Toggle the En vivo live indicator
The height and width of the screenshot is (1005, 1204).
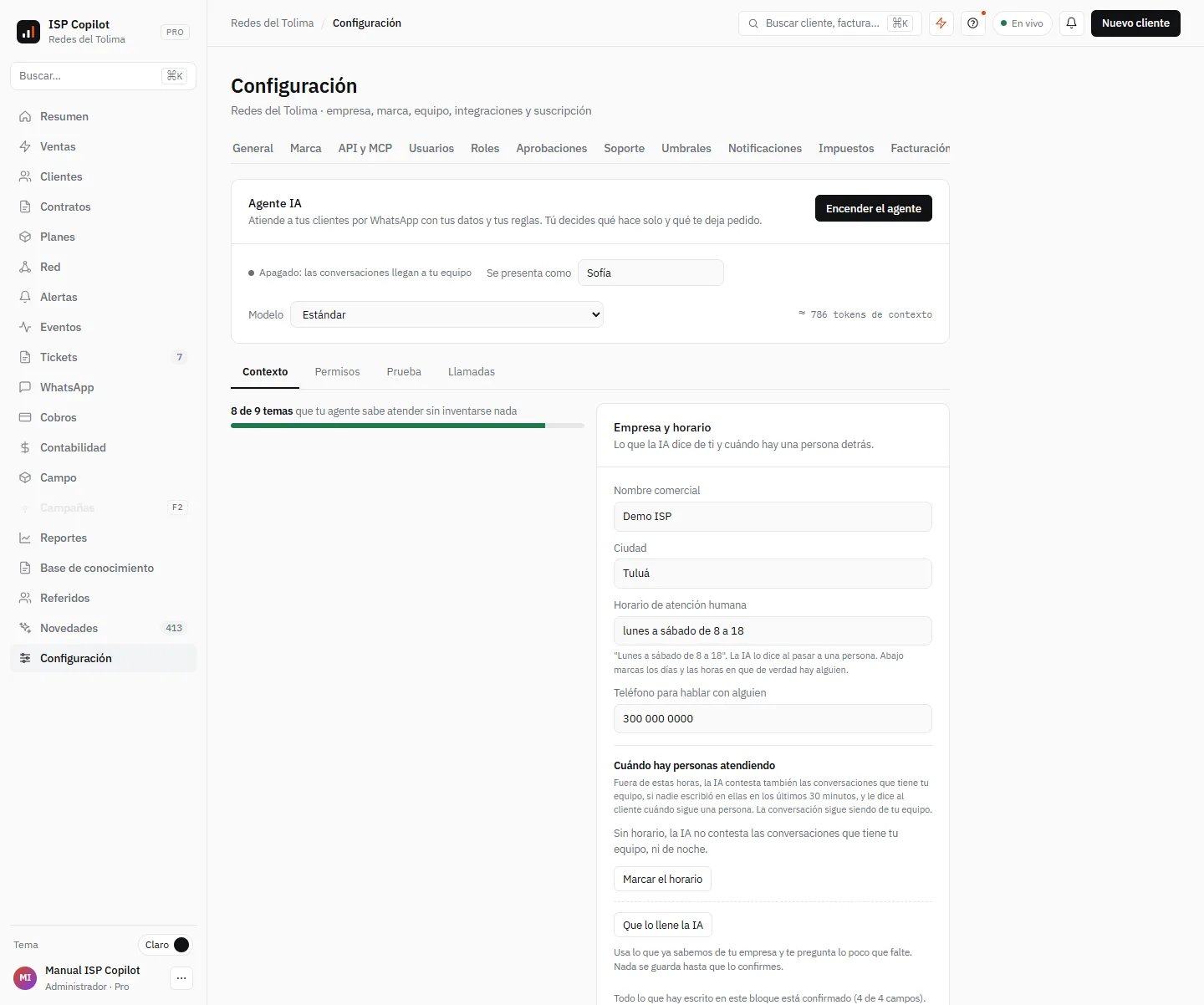point(1023,23)
